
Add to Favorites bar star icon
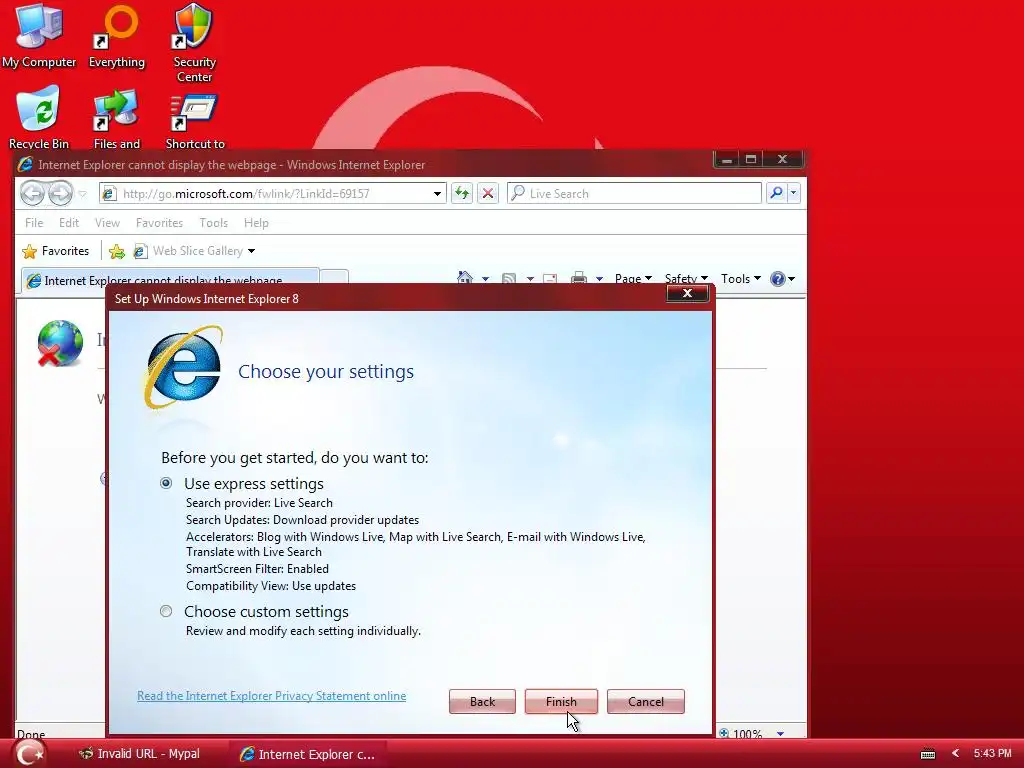pyautogui.click(x=117, y=251)
